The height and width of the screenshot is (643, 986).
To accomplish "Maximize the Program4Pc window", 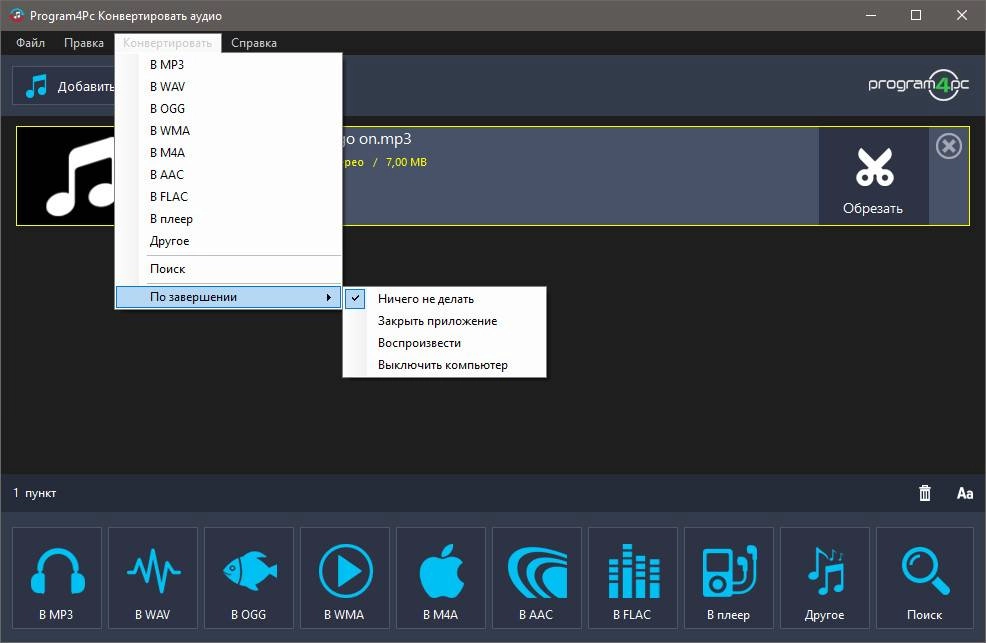I will click(916, 15).
